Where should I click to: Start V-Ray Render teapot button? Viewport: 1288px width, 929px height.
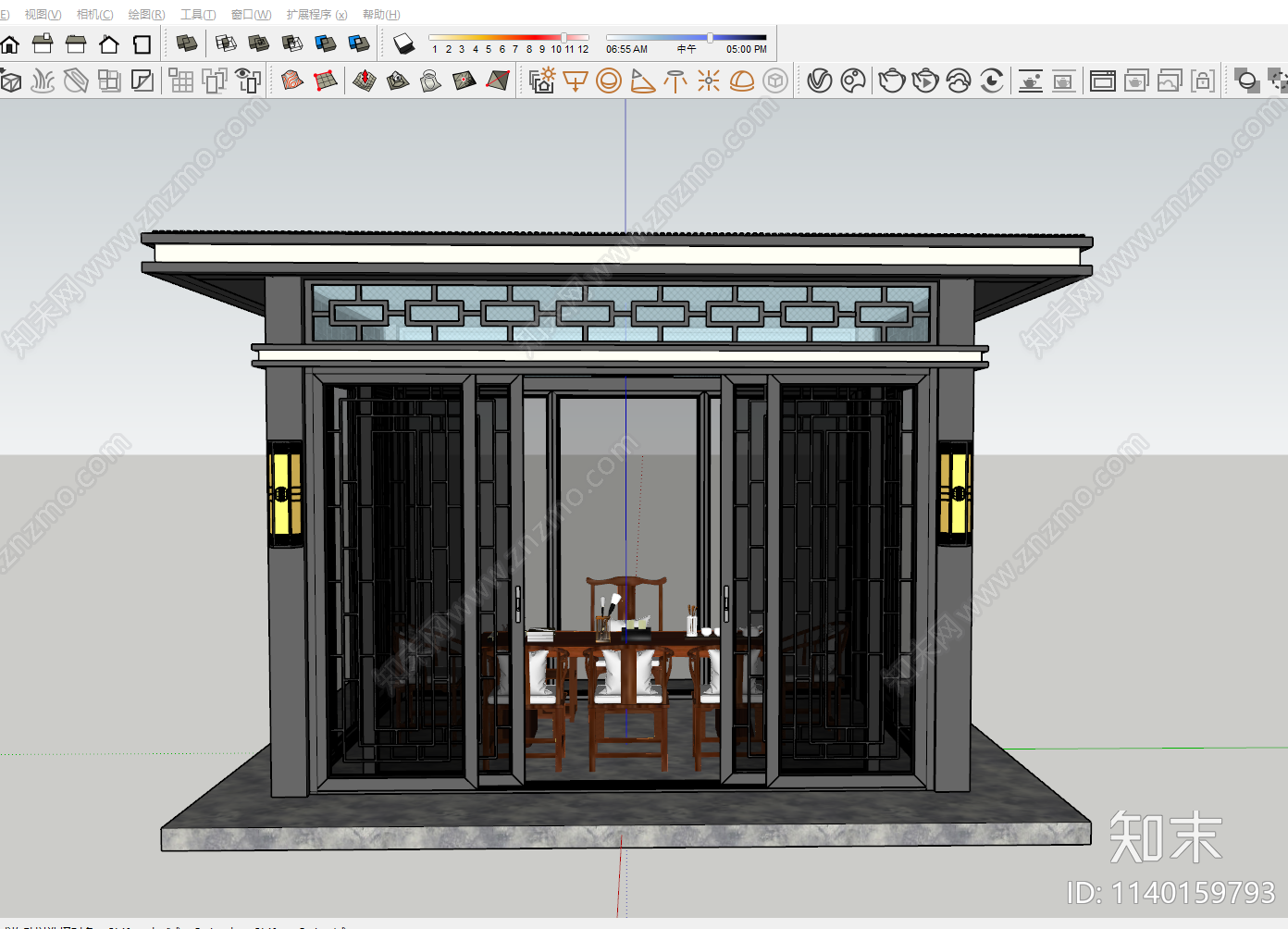pyautogui.click(x=892, y=81)
